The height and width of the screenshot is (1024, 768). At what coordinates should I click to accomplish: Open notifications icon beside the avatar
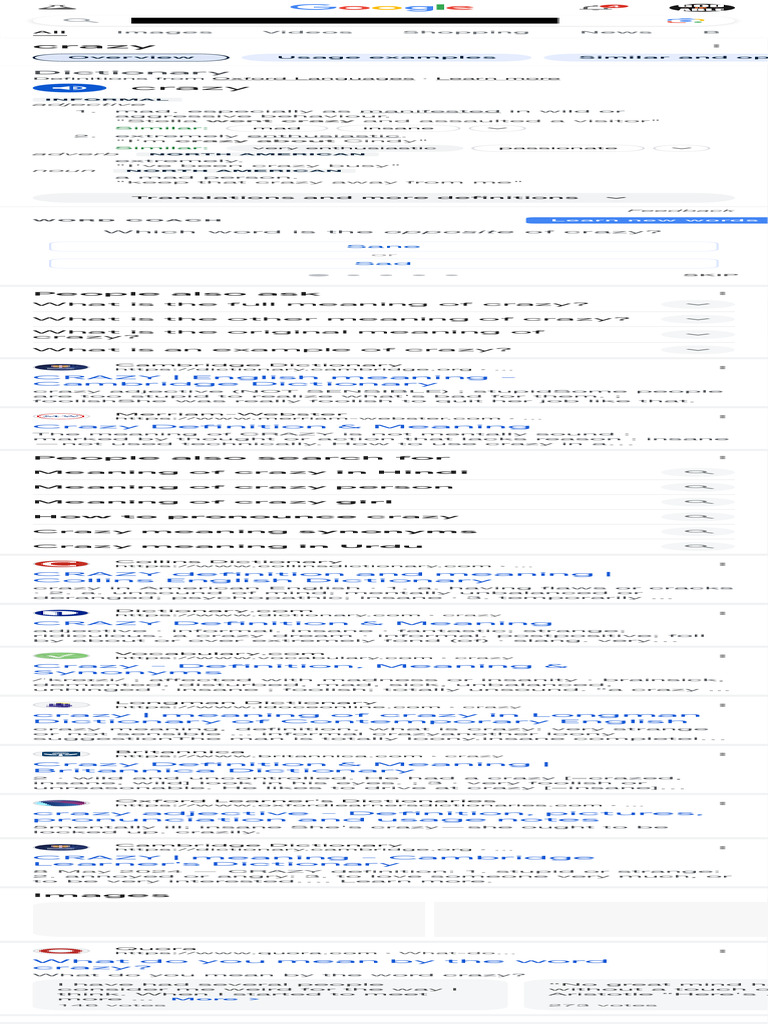(x=605, y=7)
